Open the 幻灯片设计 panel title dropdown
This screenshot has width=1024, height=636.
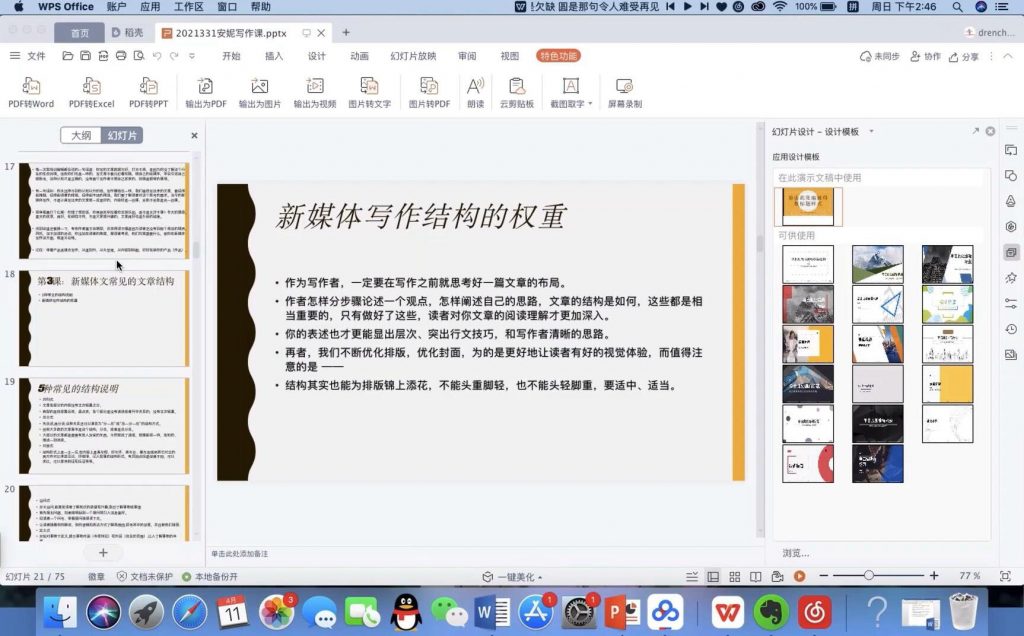click(871, 131)
